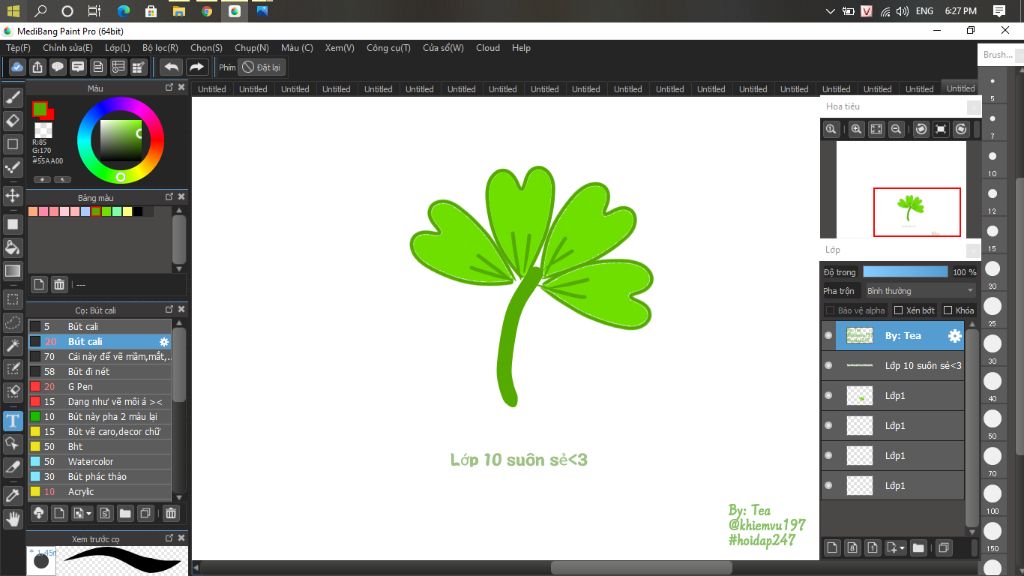
Task: Show hidden system tray icons
Action: click(829, 11)
